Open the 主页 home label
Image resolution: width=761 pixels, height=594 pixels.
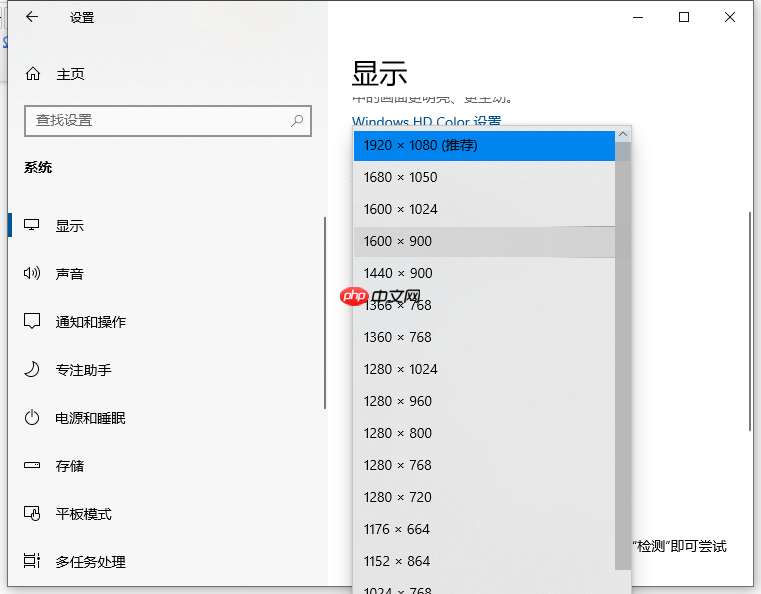click(x=71, y=74)
